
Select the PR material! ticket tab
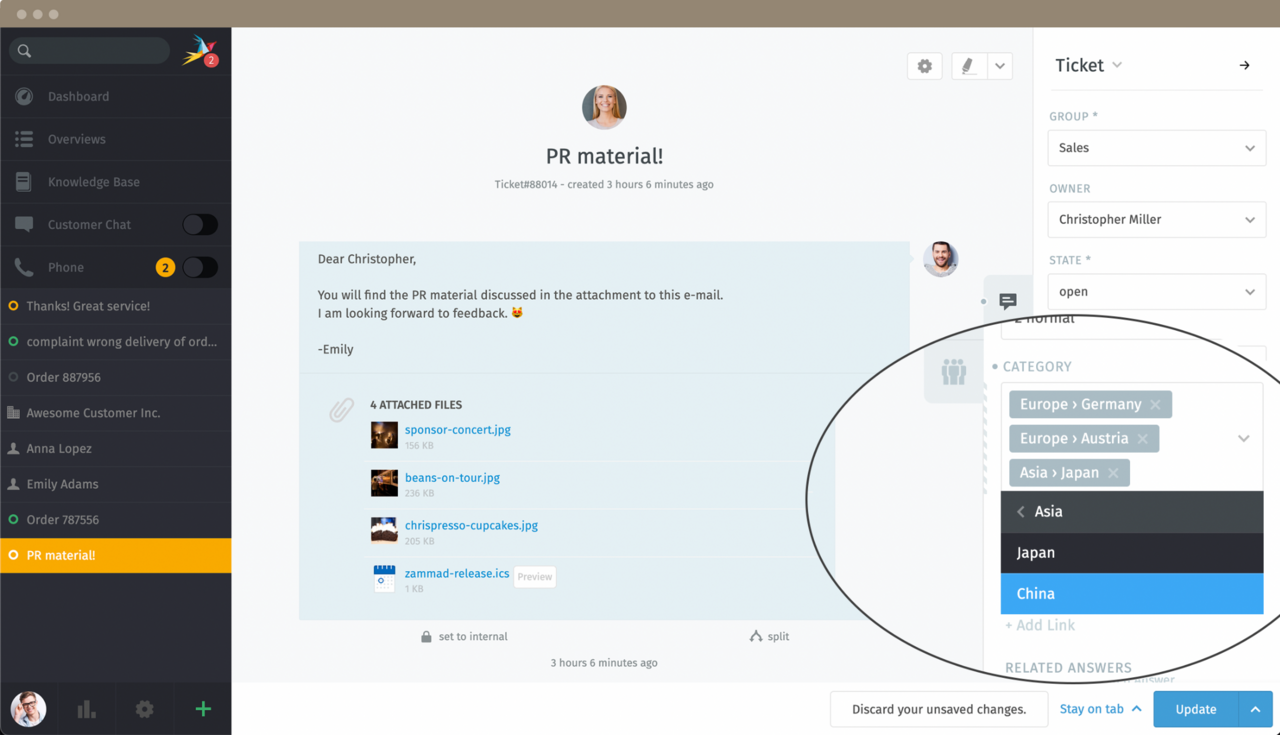pos(115,555)
